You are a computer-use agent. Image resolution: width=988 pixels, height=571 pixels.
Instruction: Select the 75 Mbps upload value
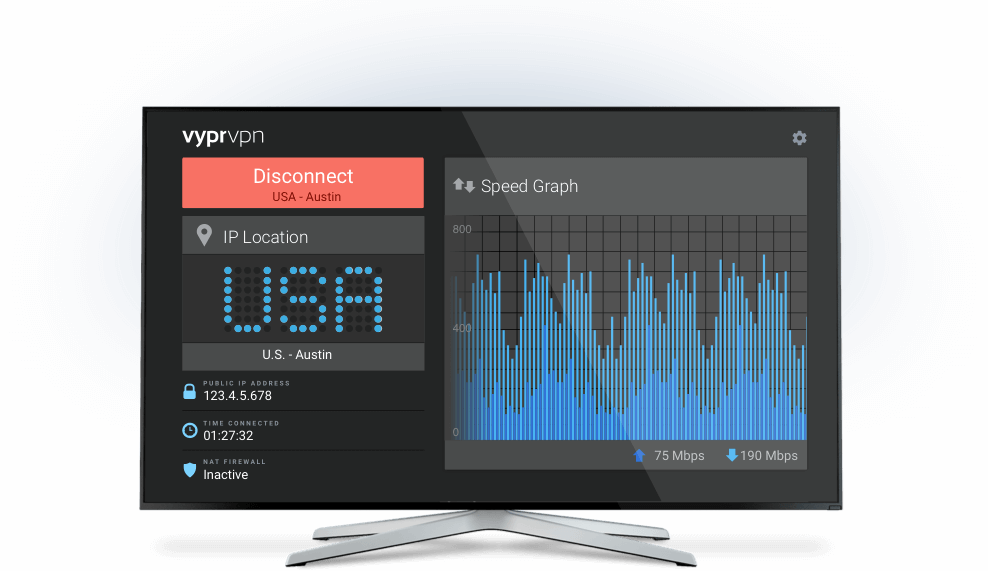pyautogui.click(x=679, y=456)
